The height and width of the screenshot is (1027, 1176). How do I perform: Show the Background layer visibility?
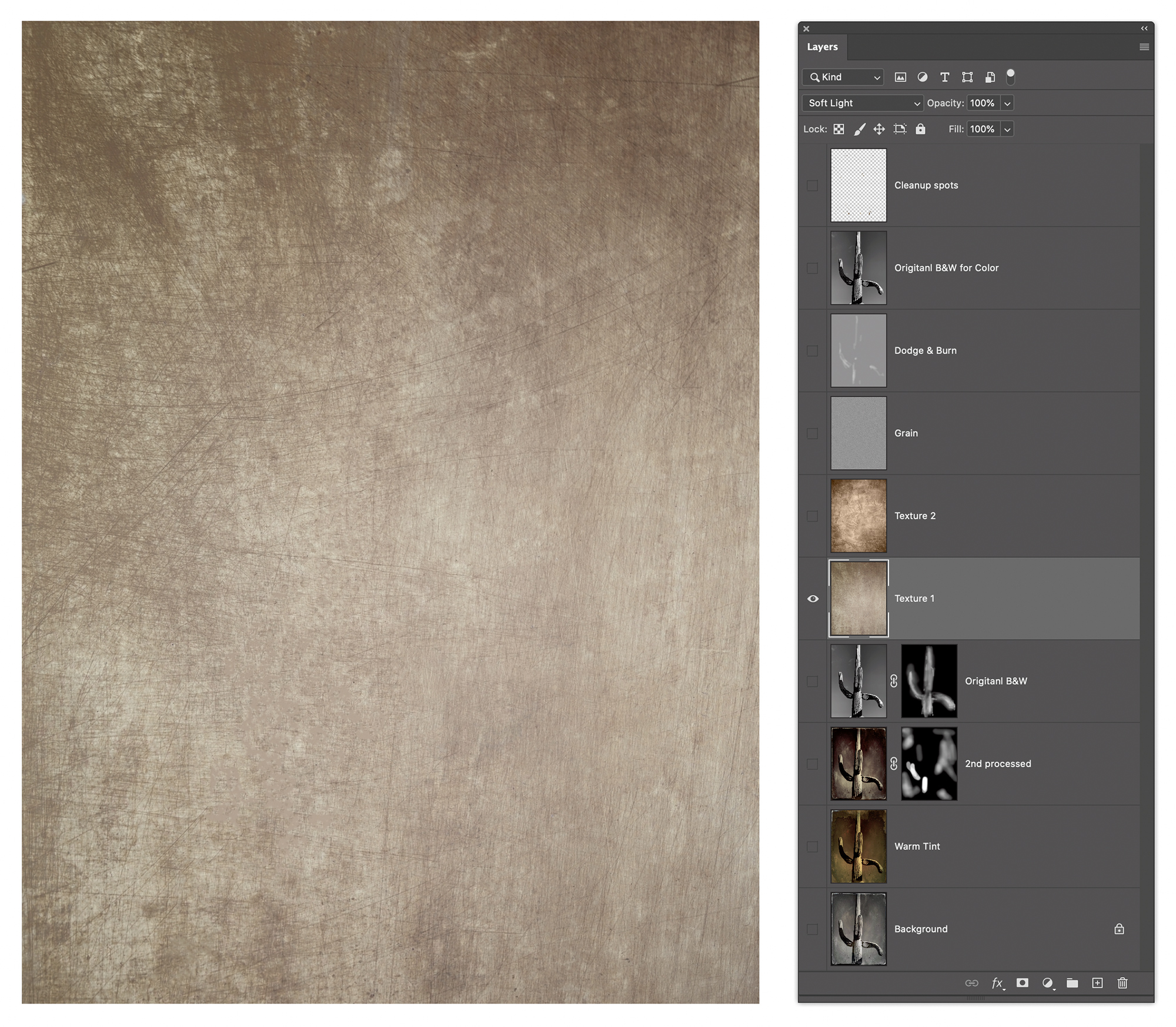point(813,929)
